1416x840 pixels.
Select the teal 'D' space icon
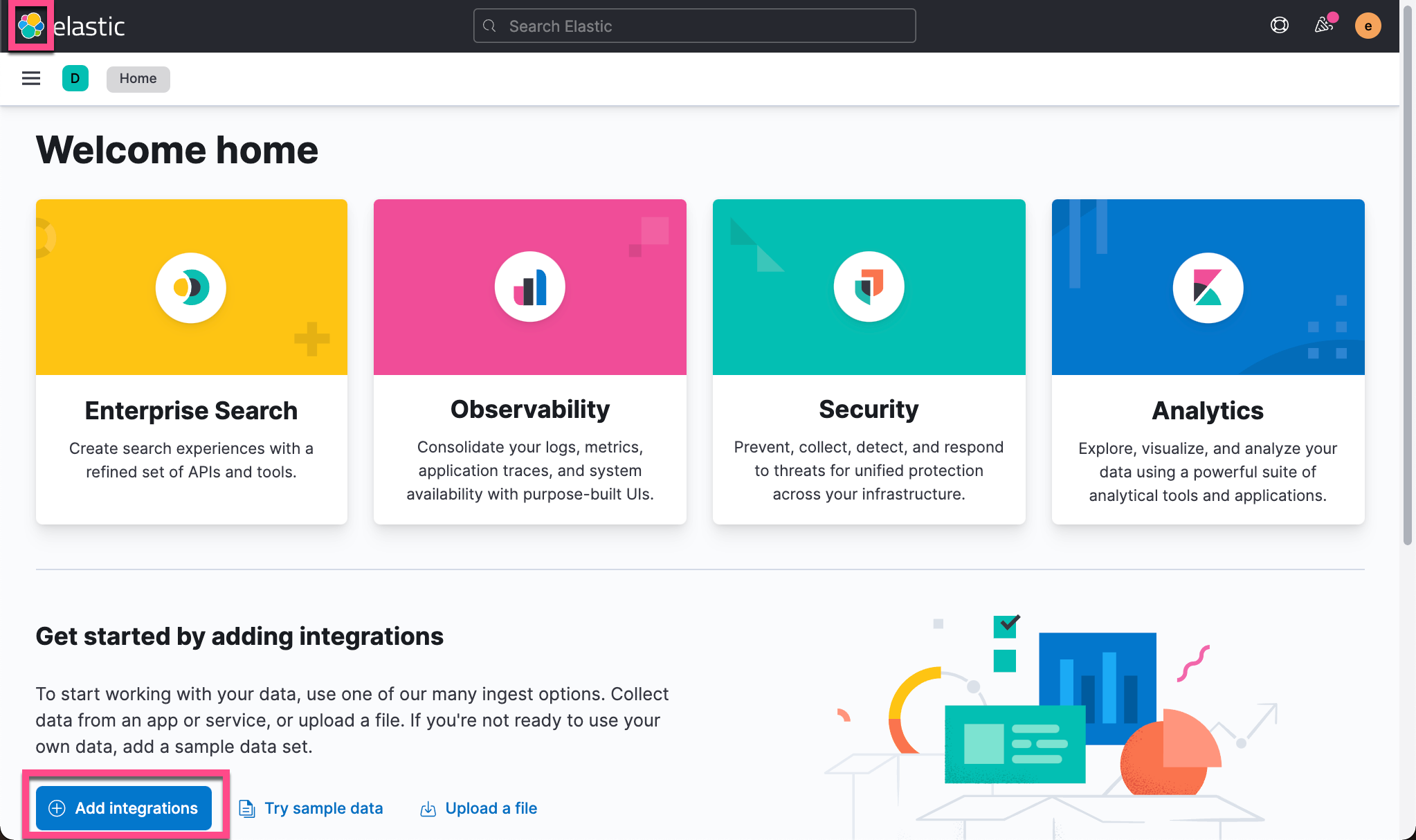tap(75, 78)
